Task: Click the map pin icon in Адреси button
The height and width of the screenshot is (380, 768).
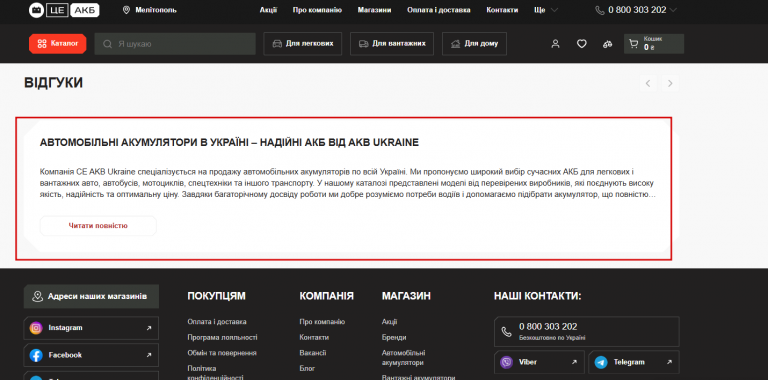Action: (37, 296)
